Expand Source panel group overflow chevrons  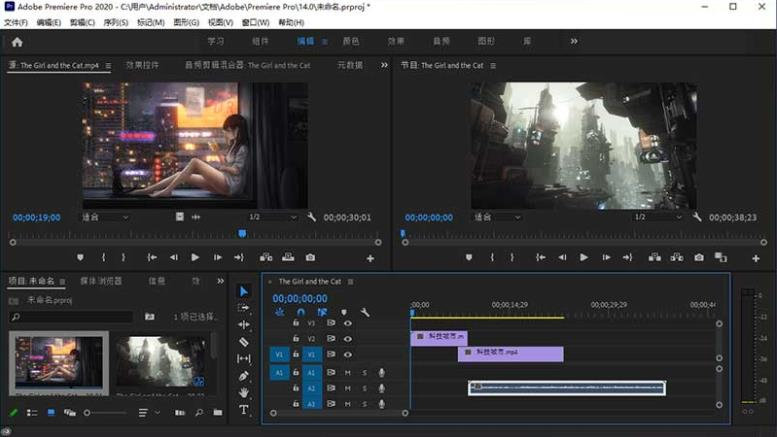(x=384, y=65)
